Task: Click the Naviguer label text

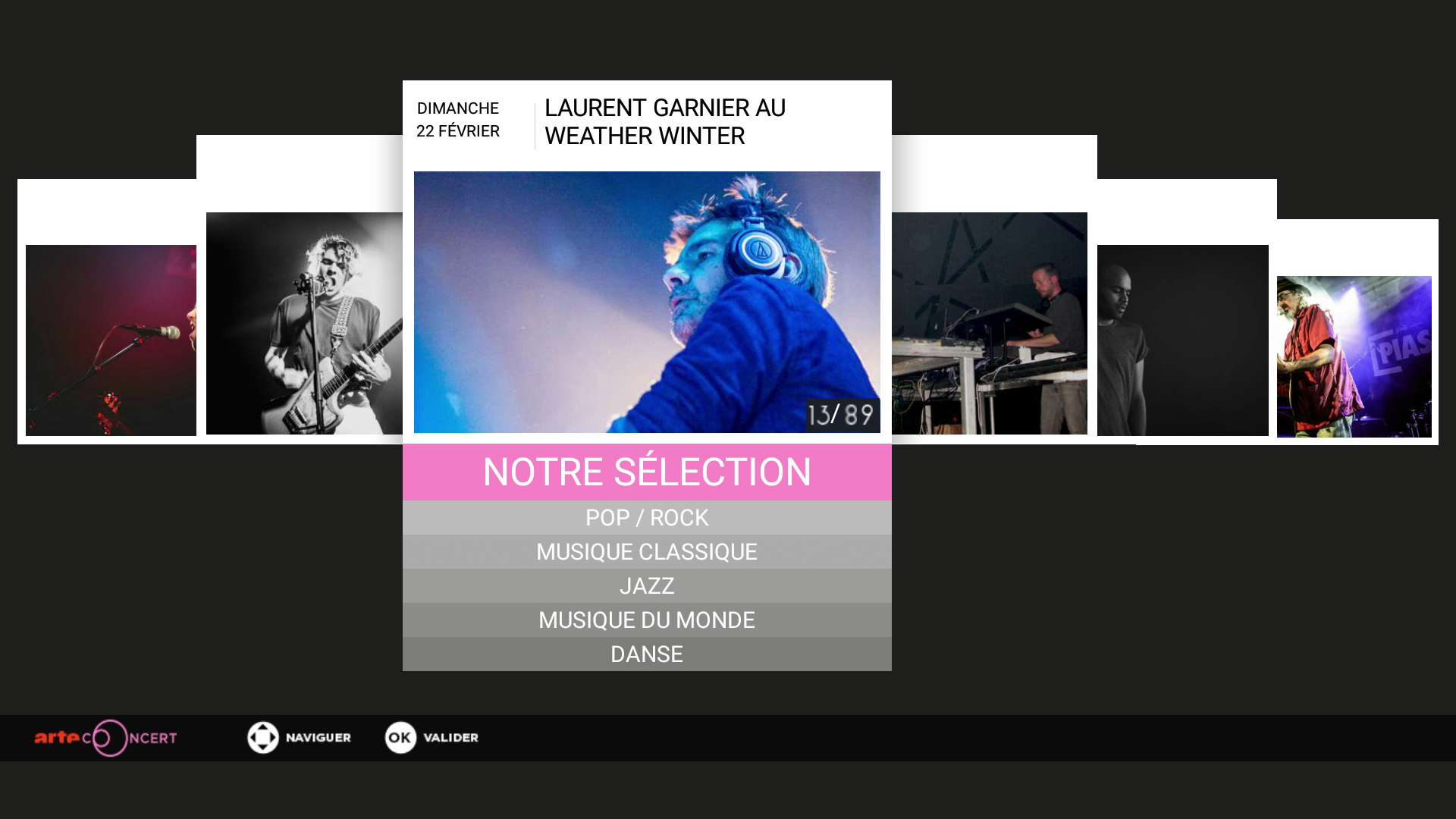Action: [318, 738]
